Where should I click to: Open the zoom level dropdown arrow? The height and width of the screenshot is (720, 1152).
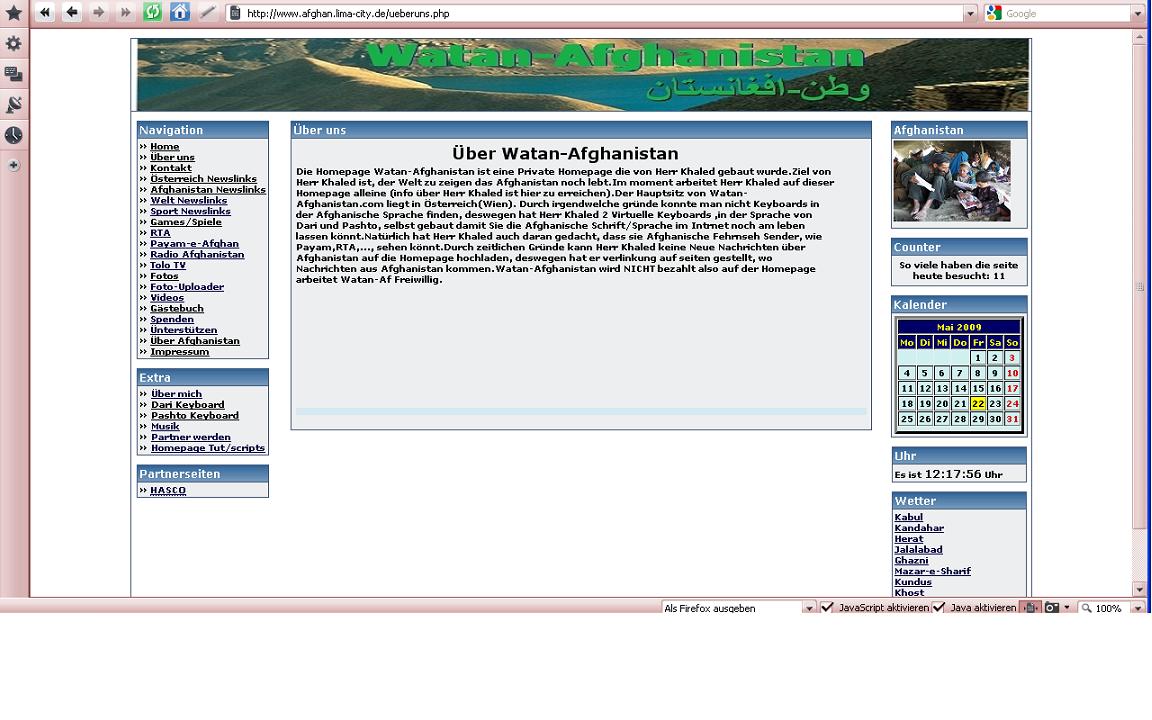pos(1137,608)
